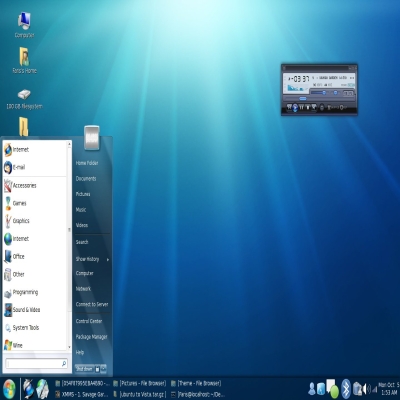
Task: Open Videos from start menu
Action: [x=82, y=225]
